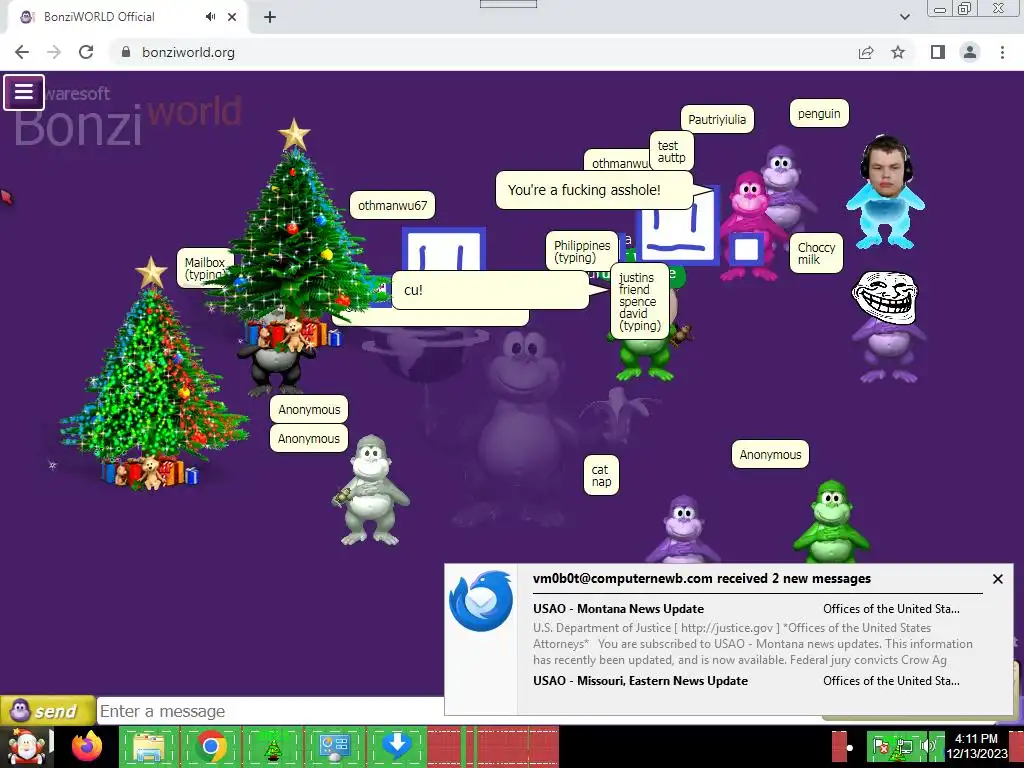The image size is (1024, 768).
Task: Mute the BonziWORLD tab audio
Action: click(x=210, y=17)
